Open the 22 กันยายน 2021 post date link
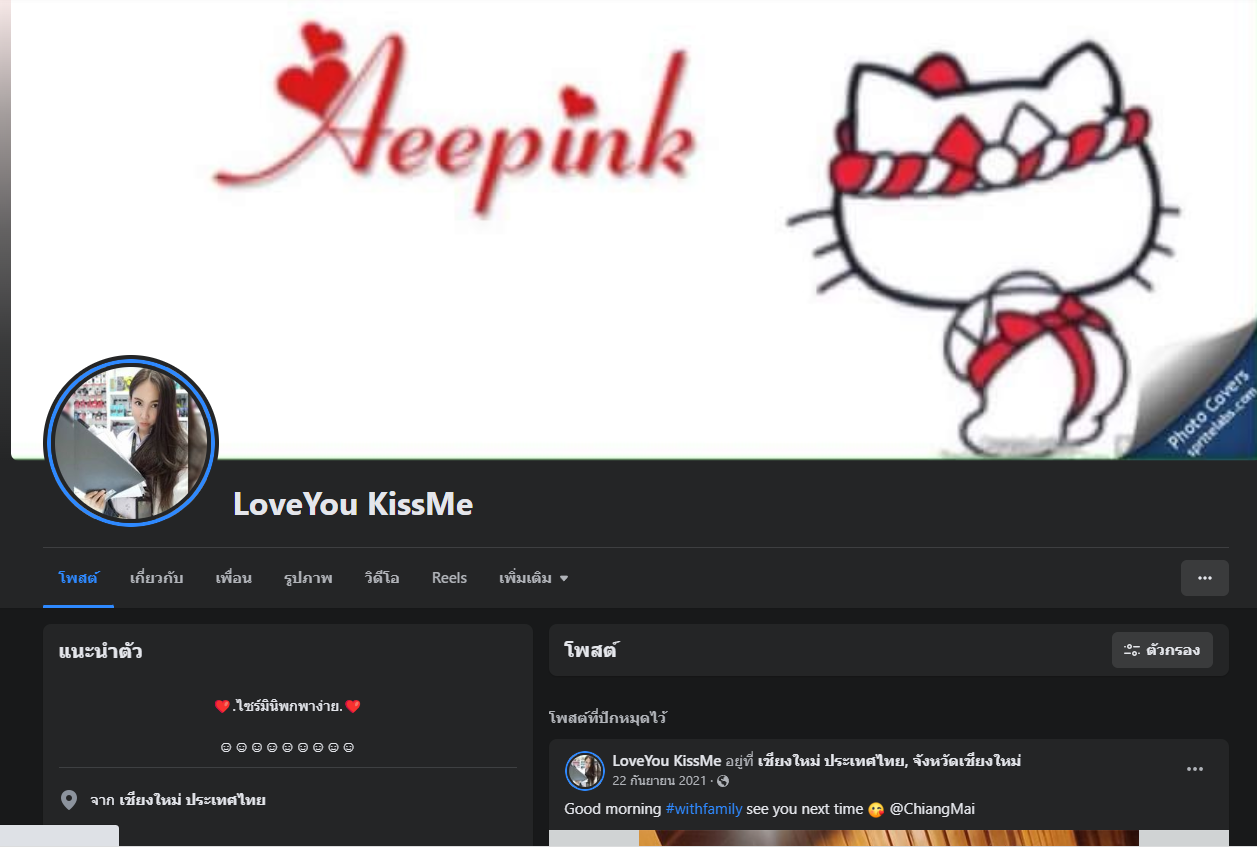The image size is (1257, 851). click(659, 781)
